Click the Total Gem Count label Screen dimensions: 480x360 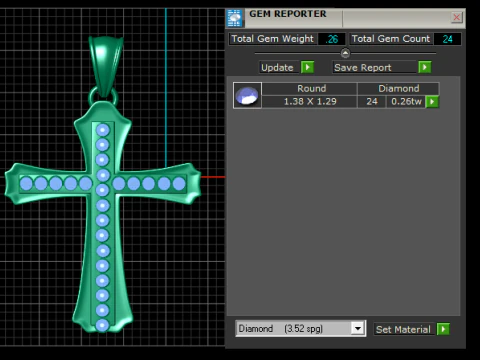click(x=391, y=39)
